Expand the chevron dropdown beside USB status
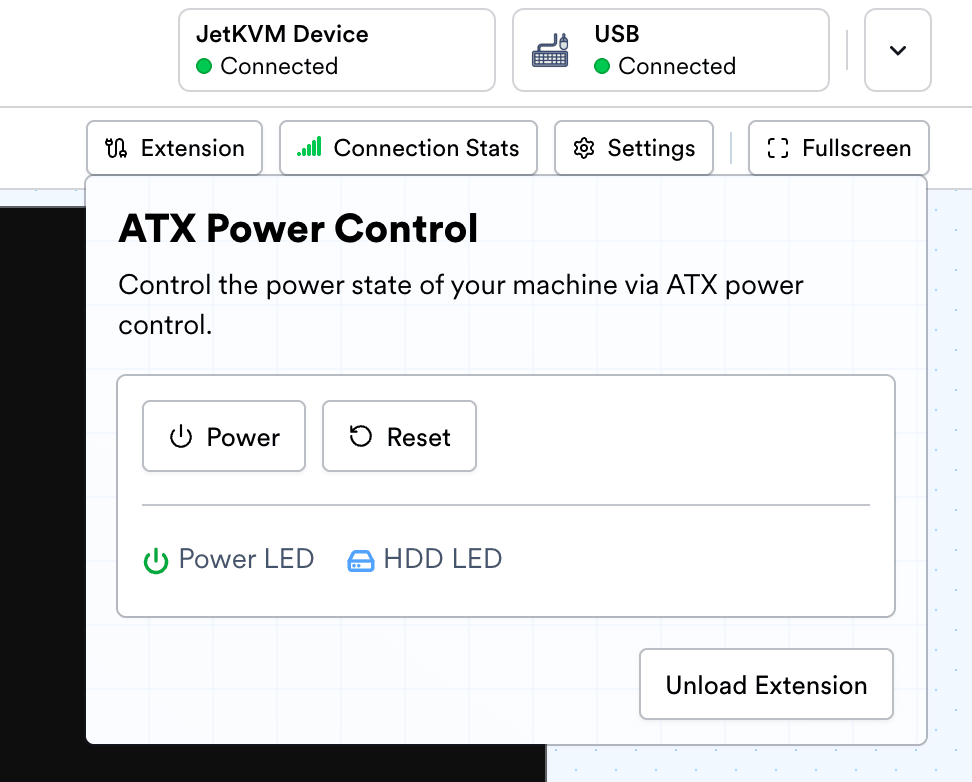The width and height of the screenshot is (972, 782). point(897,51)
